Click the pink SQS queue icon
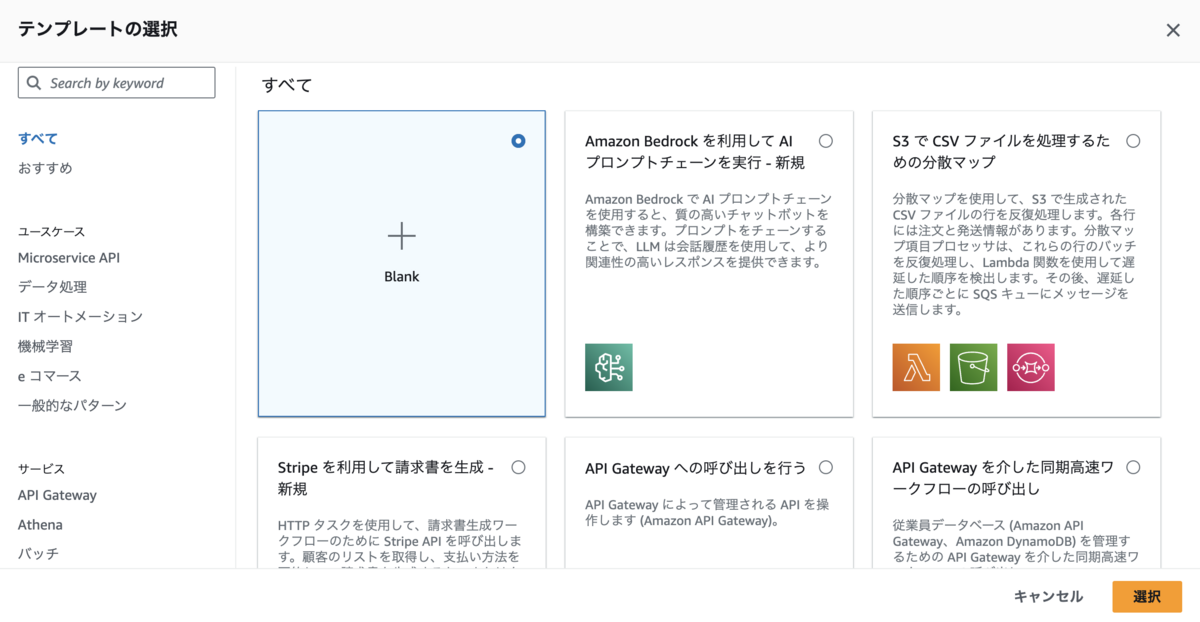The width and height of the screenshot is (1200, 622). click(x=1031, y=367)
